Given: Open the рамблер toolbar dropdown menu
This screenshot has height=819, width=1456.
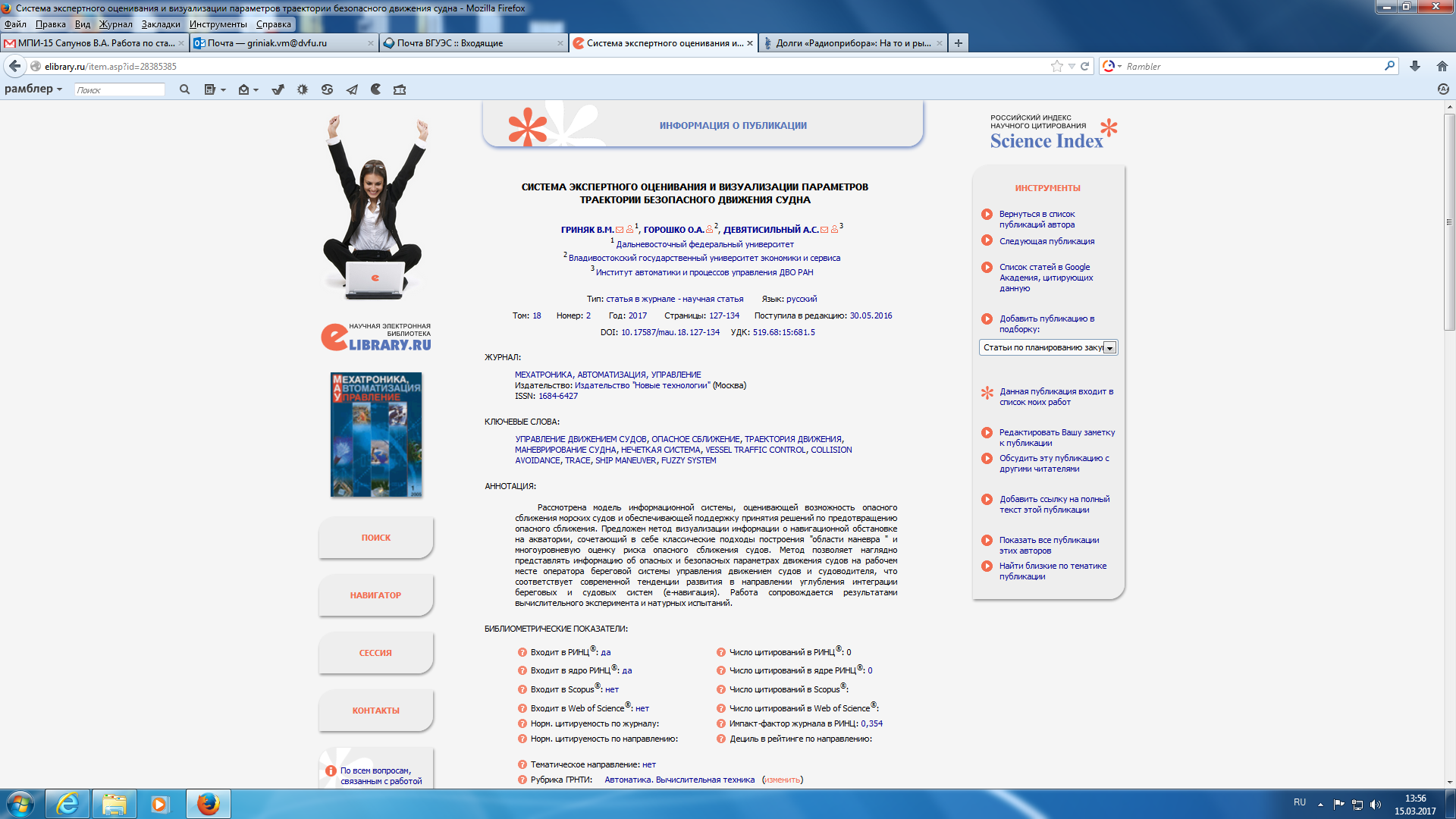Looking at the screenshot, I should 33,89.
